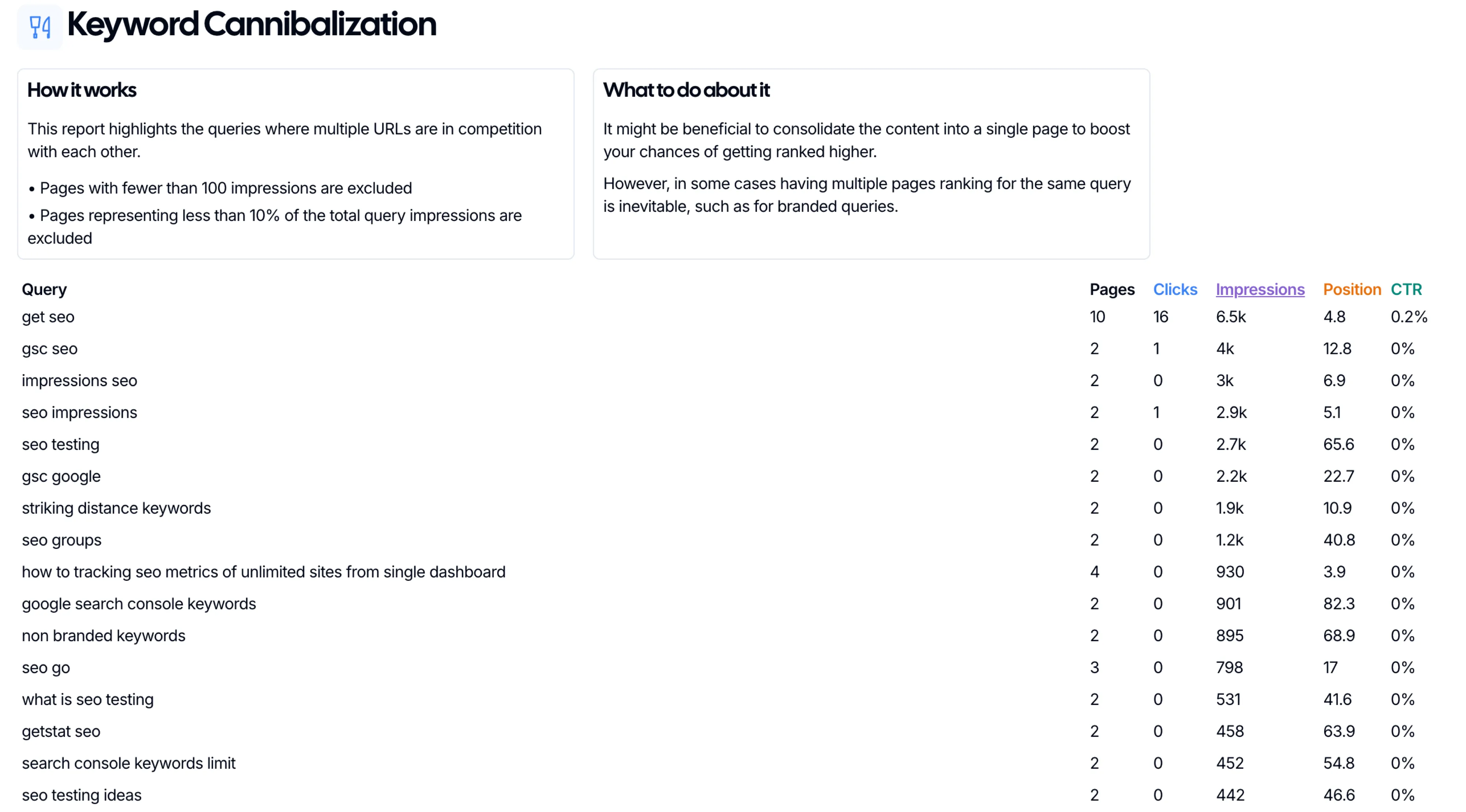
Task: Sort by Pages column header
Action: [1112, 289]
